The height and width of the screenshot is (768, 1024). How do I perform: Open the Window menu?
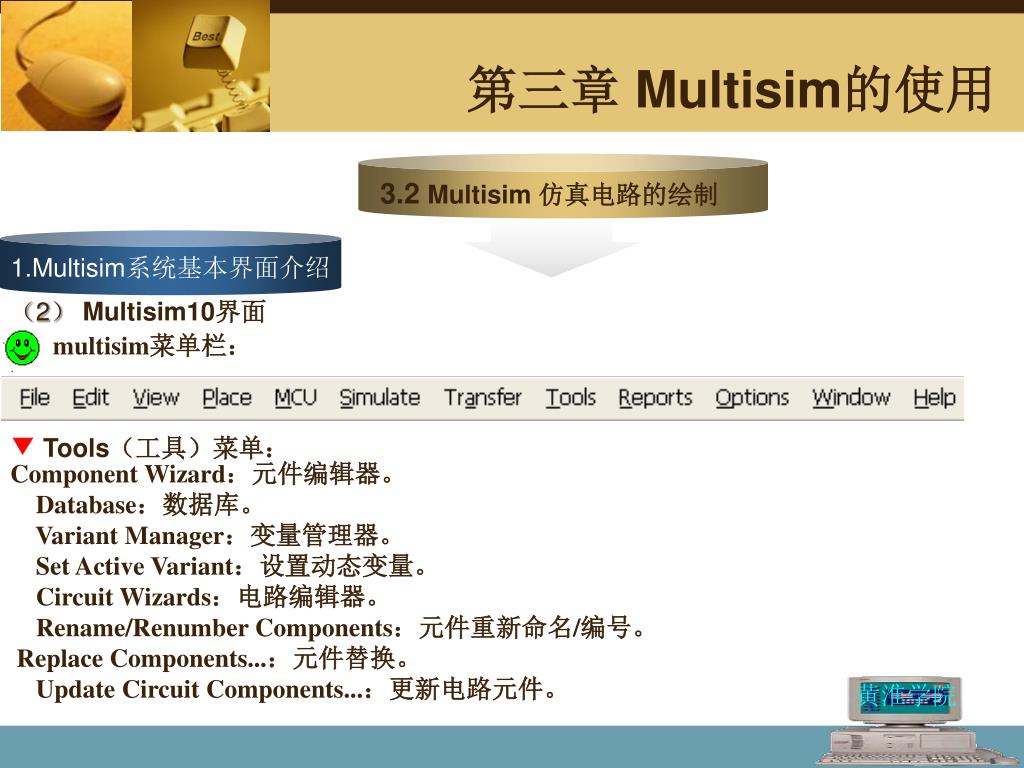851,397
